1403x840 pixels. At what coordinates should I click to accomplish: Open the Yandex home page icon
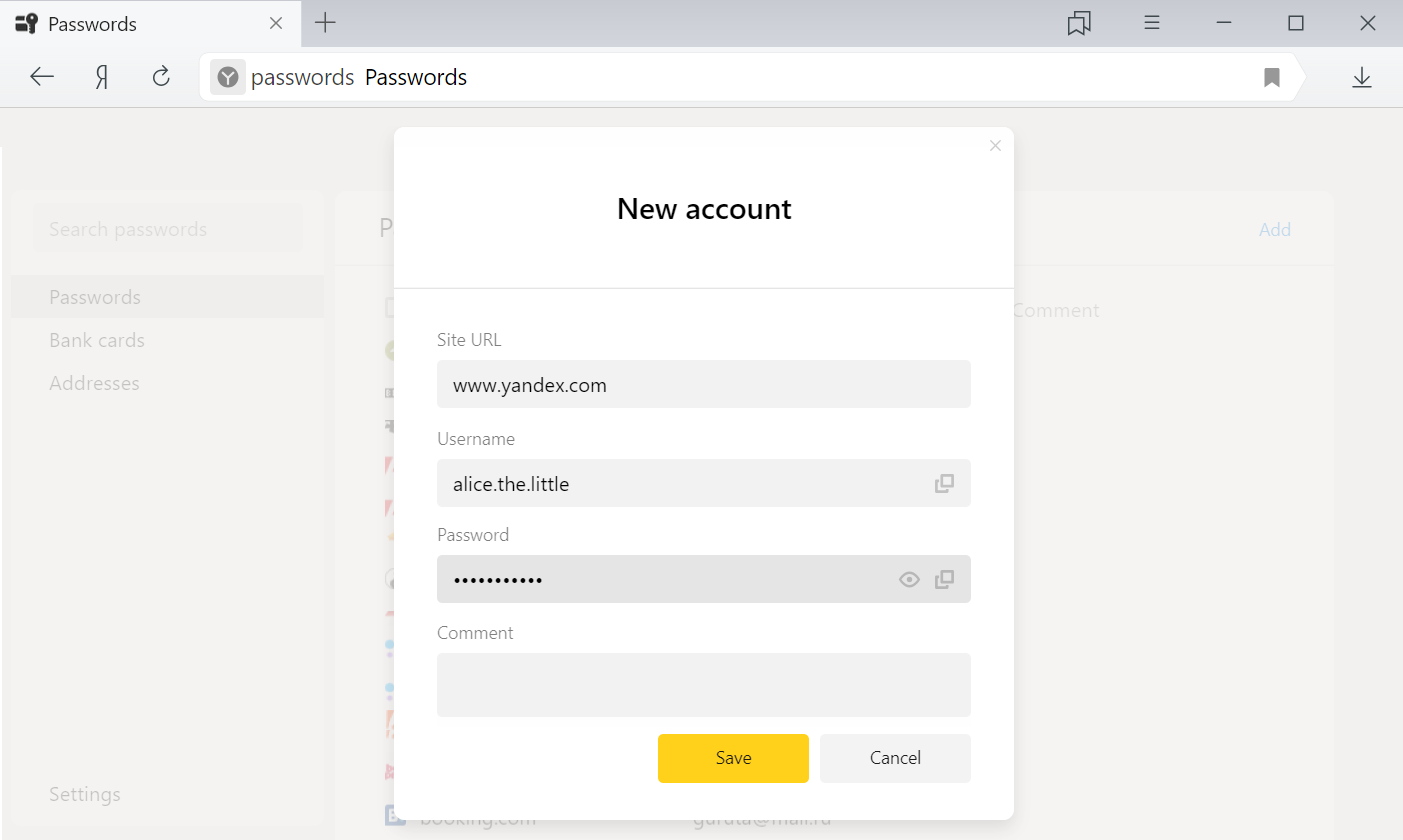click(x=102, y=77)
